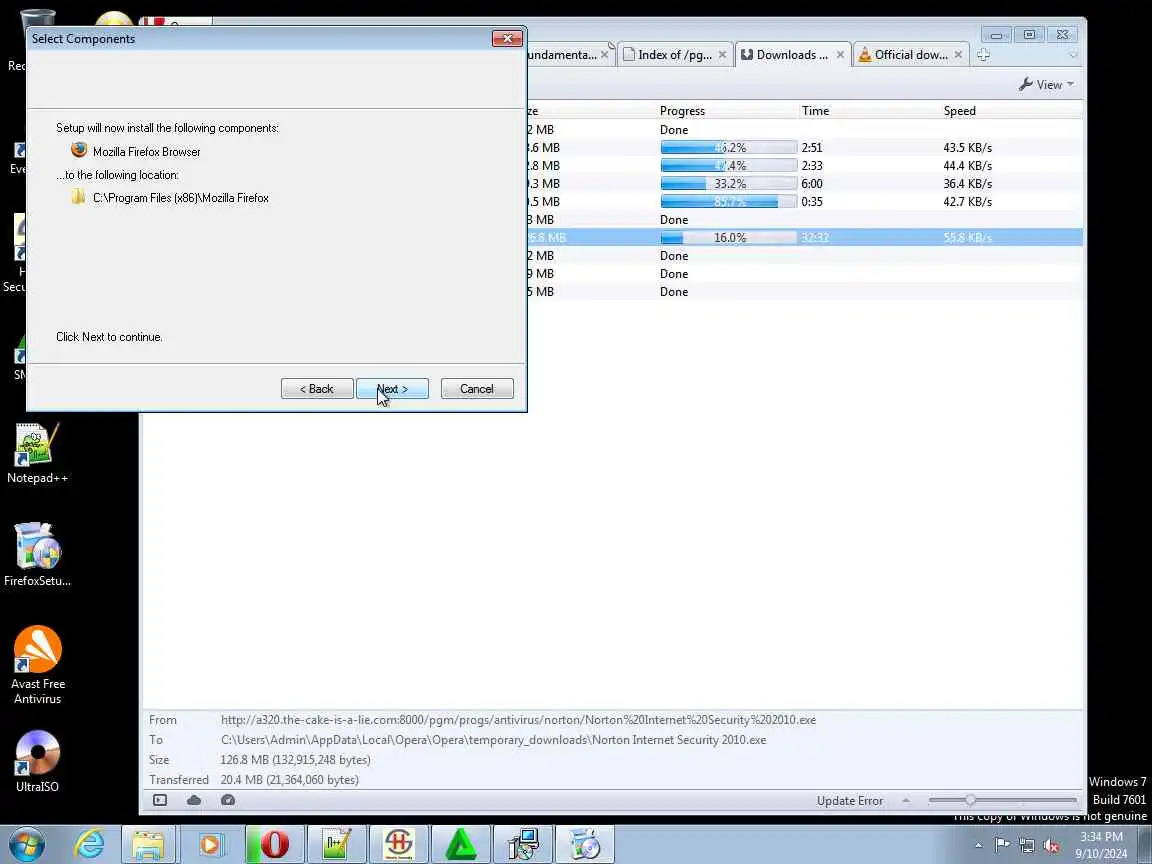Open the View dropdown in Downloads panel
Screen dimensions: 1152x864
[1046, 84]
